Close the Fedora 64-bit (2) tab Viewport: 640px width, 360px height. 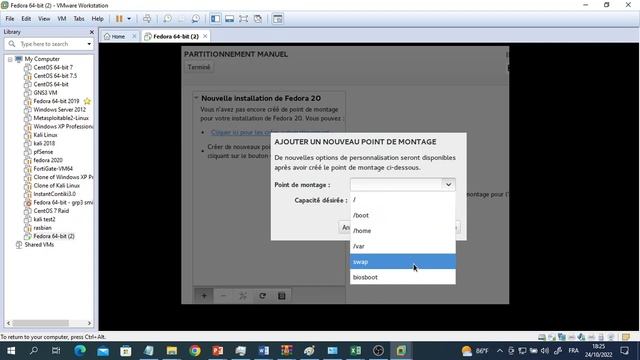click(205, 36)
